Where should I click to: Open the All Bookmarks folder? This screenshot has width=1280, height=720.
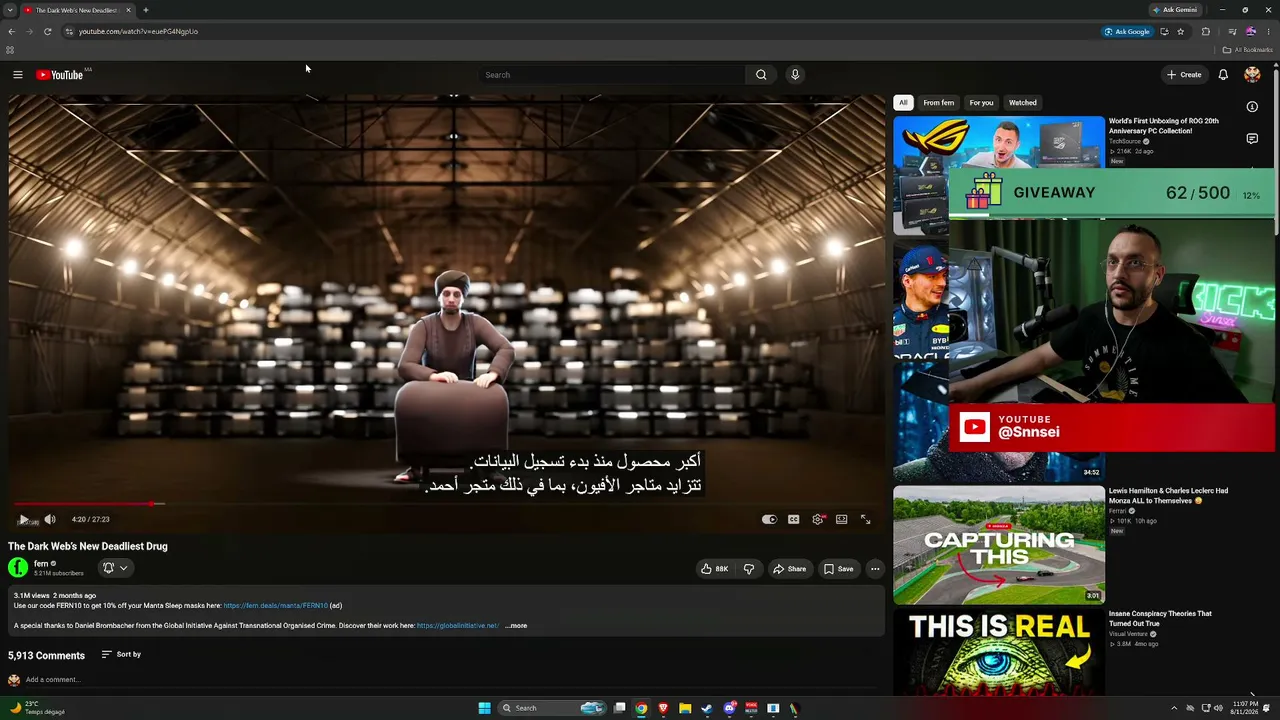tap(1248, 50)
